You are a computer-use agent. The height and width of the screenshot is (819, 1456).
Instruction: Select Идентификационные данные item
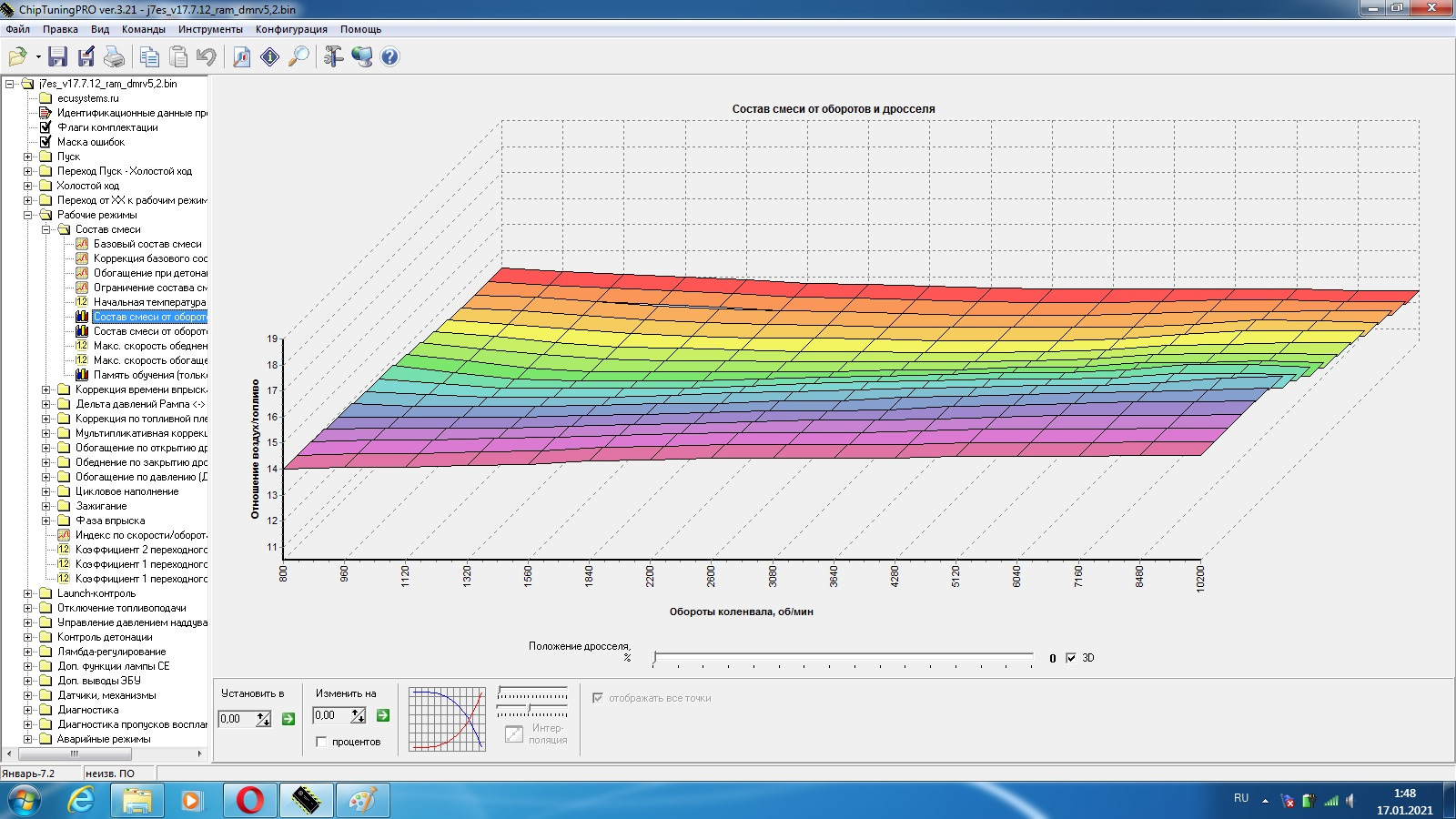tap(132, 113)
